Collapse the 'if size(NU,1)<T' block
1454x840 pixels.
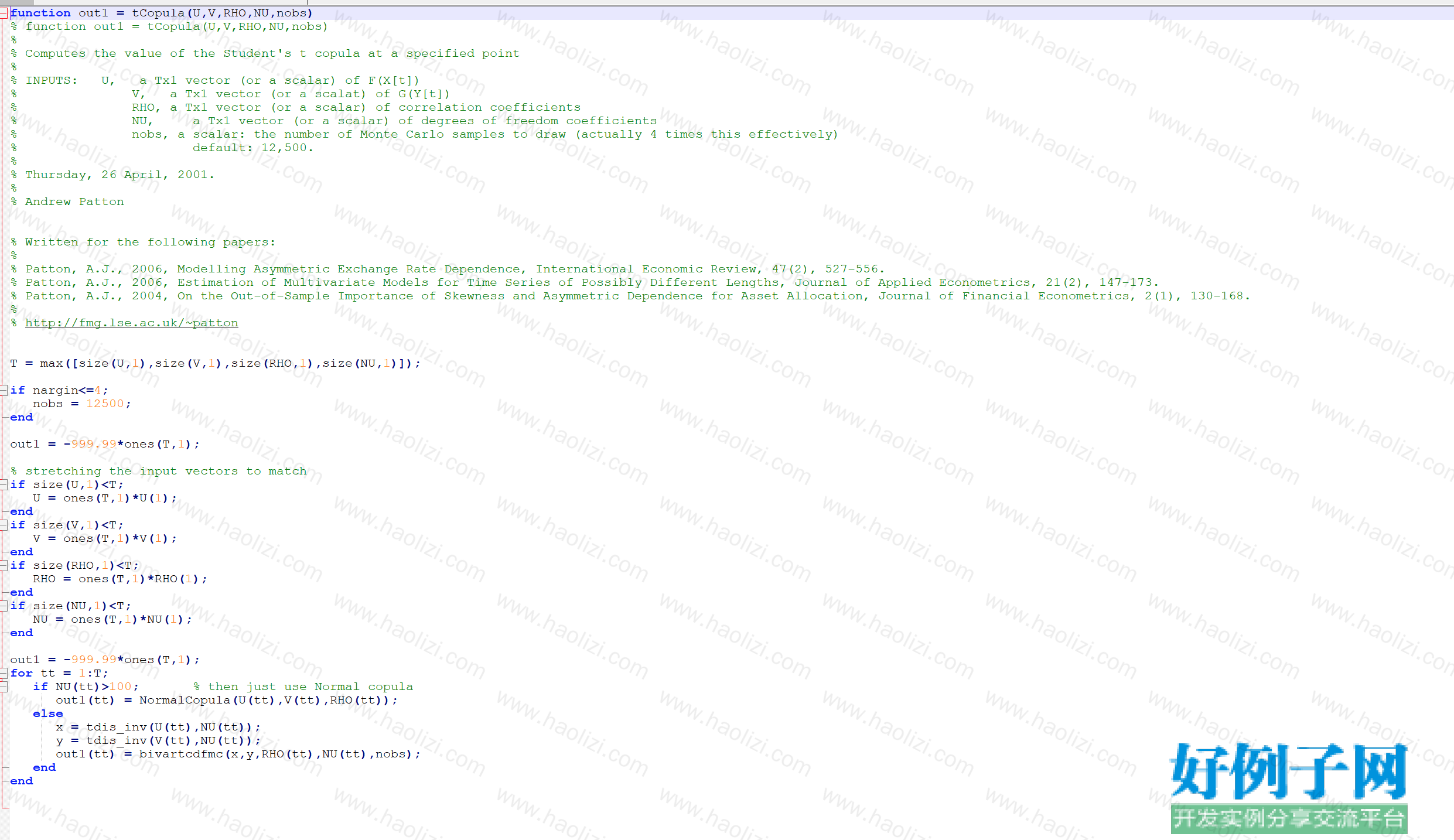(4, 606)
